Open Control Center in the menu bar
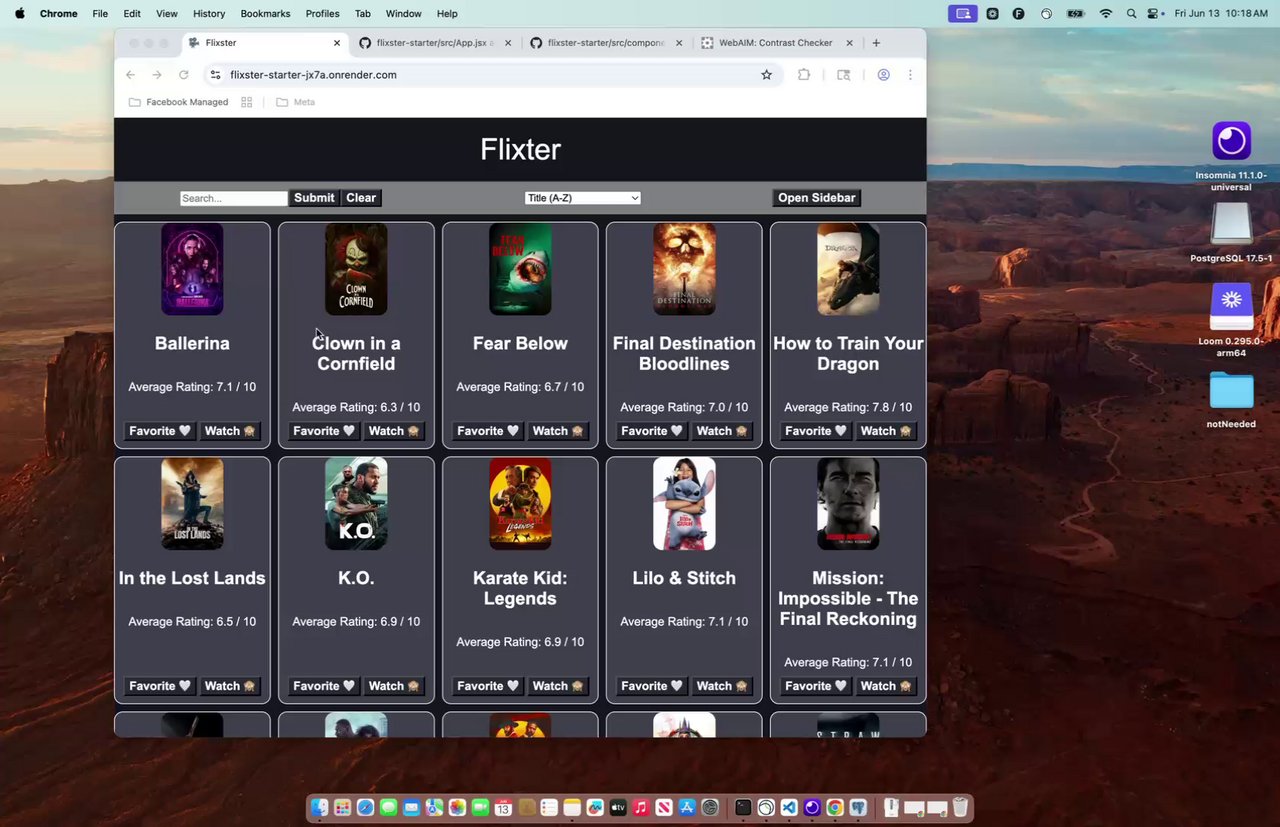This screenshot has width=1280, height=827. pos(1153,14)
